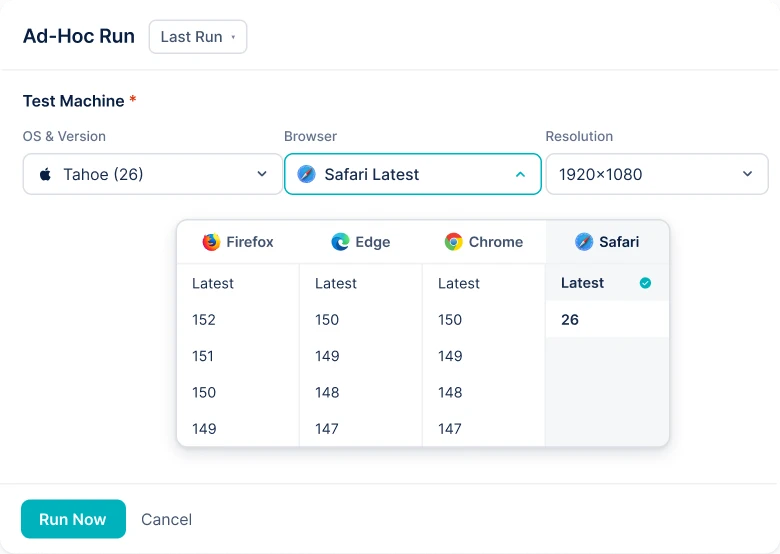Click the OS & Version field label
Image resolution: width=780 pixels, height=554 pixels.
click(x=64, y=136)
